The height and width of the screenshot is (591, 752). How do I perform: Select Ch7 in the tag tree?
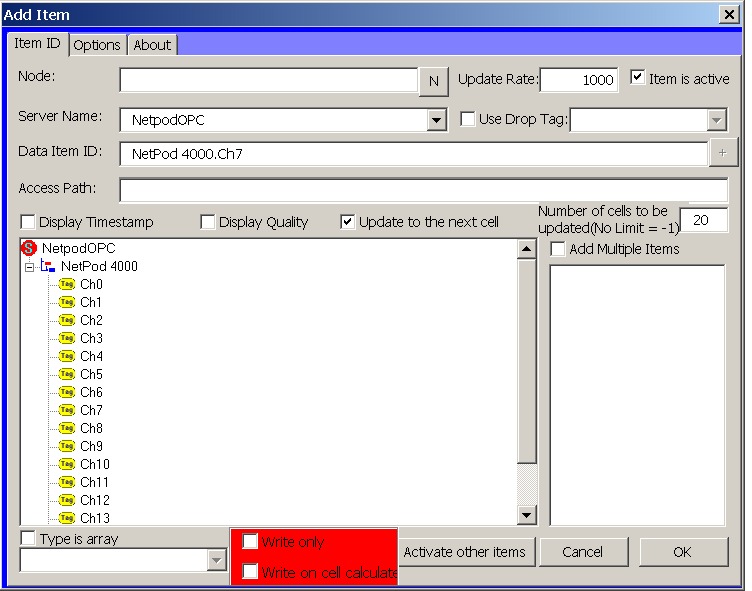91,410
